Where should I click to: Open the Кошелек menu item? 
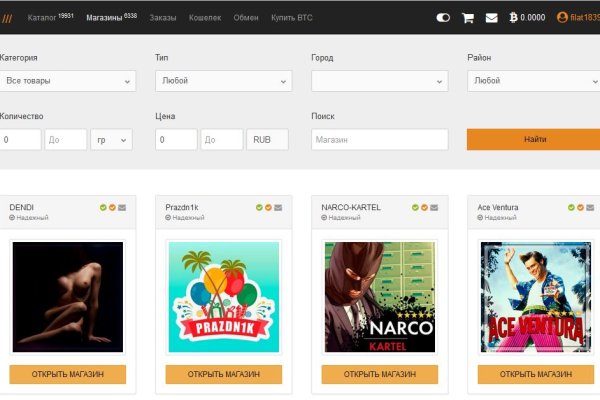tap(205, 18)
